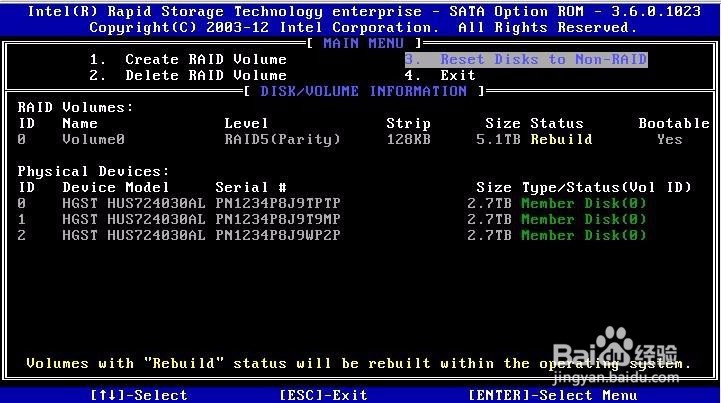Viewport: 721px width, 403px height.
Task: Choose Reset Disks to Non-RAID option
Action: click(526, 59)
